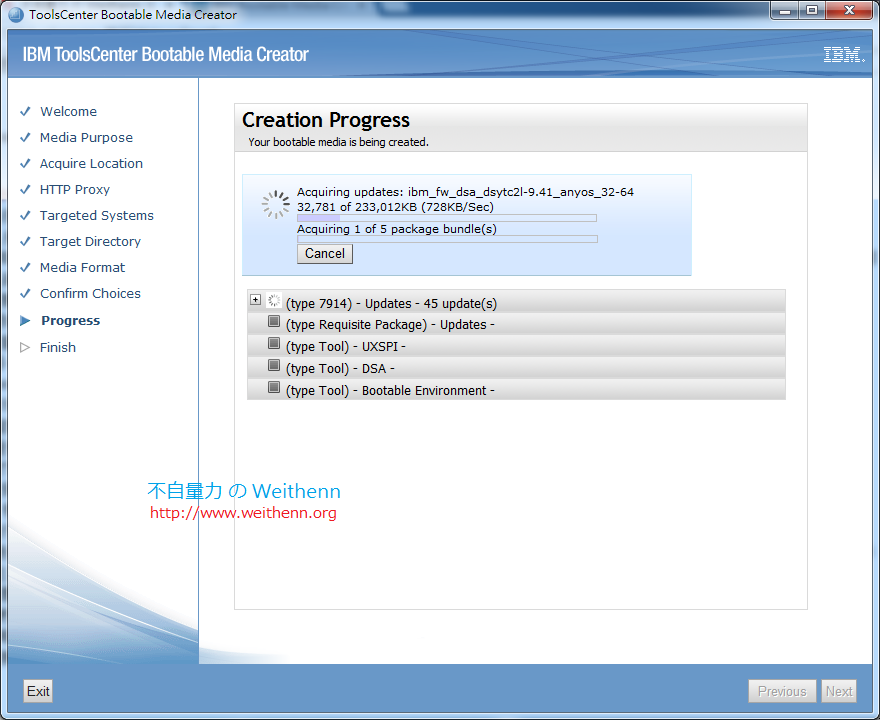Click the filled arrow beside Progress step
Image resolution: width=880 pixels, height=720 pixels.
click(x=25, y=320)
